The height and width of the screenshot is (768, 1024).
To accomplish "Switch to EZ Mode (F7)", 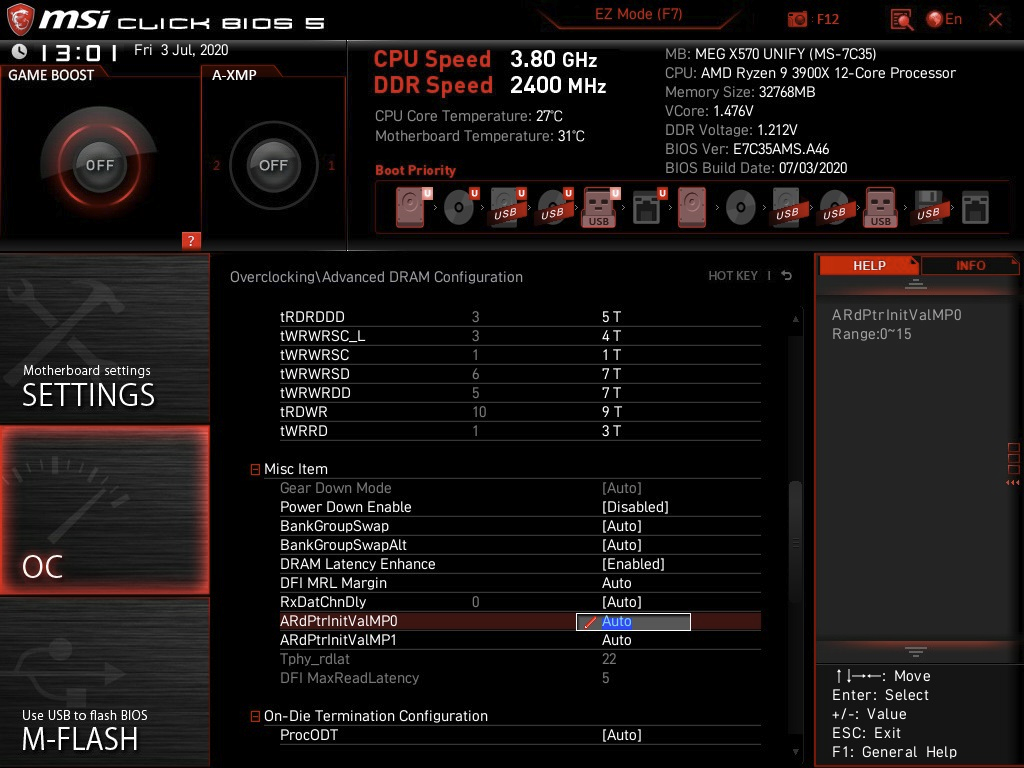I will click(x=638, y=14).
